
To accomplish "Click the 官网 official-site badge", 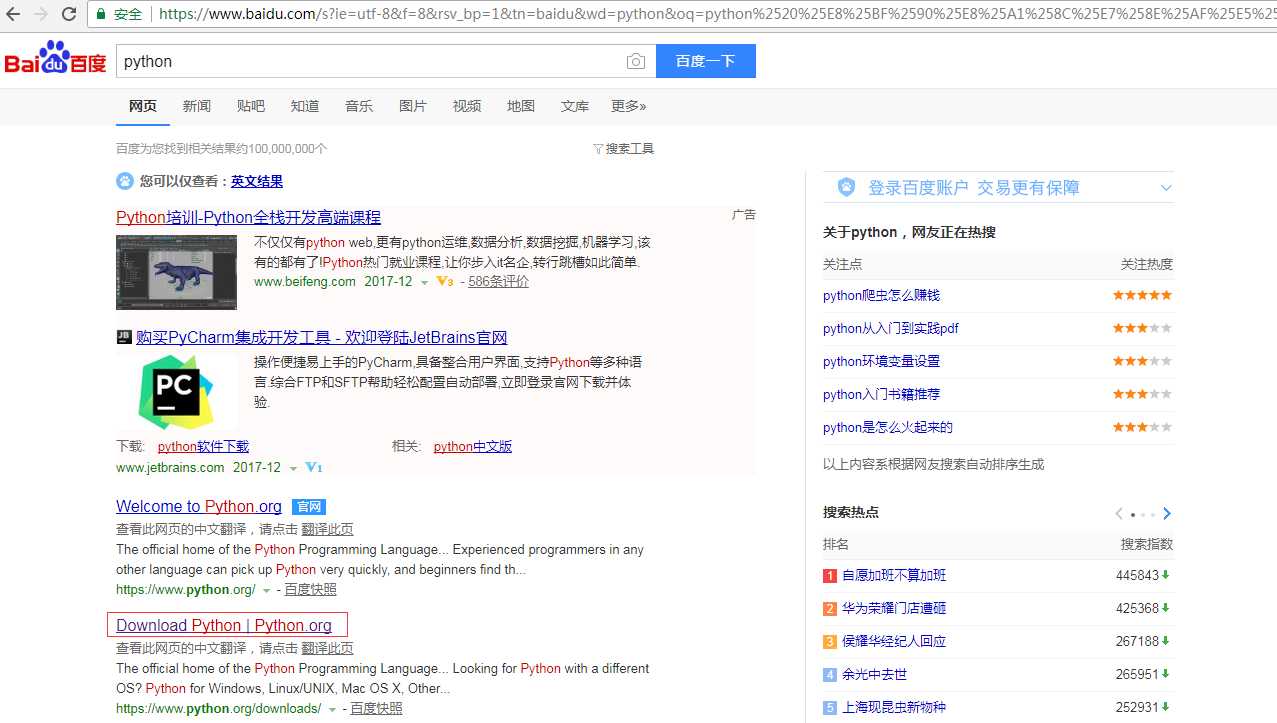I will [309, 507].
